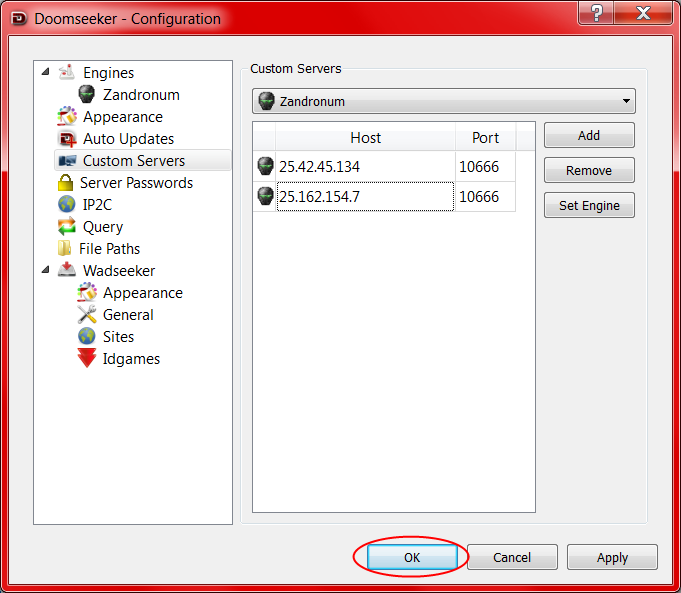Click the Auto Updates icon
681x593 pixels.
[x=66, y=139]
